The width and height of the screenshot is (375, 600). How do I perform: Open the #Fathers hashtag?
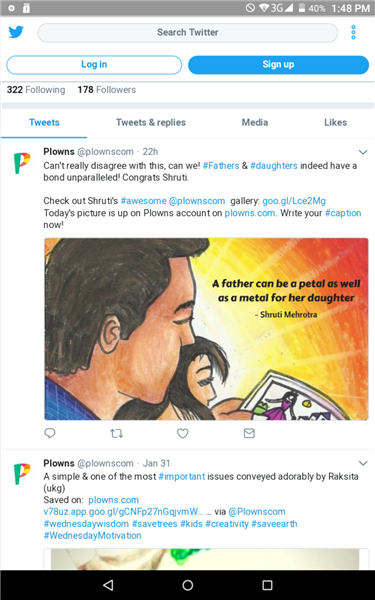click(x=221, y=166)
